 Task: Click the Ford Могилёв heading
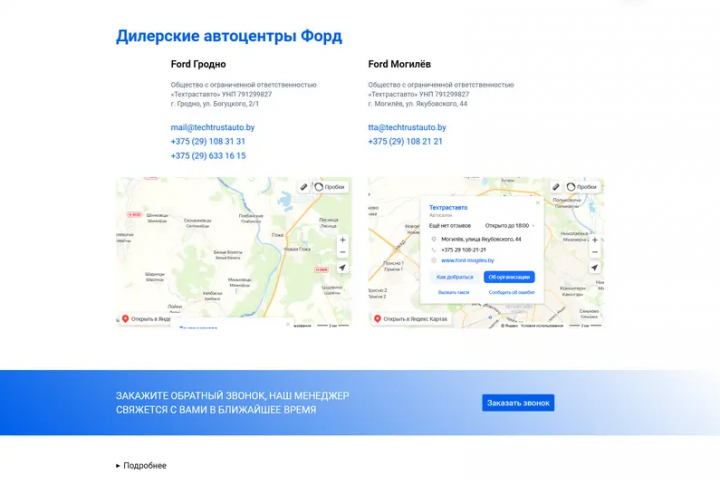[399, 64]
